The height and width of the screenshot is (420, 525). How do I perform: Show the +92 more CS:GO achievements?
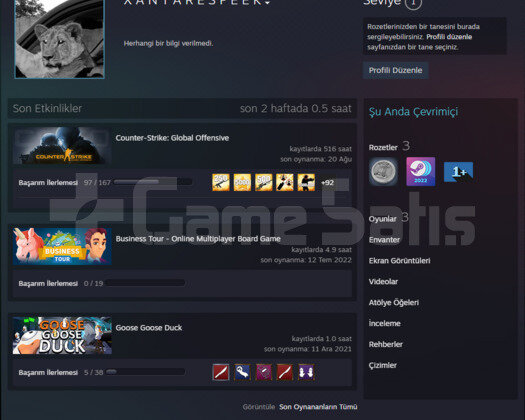(x=327, y=183)
